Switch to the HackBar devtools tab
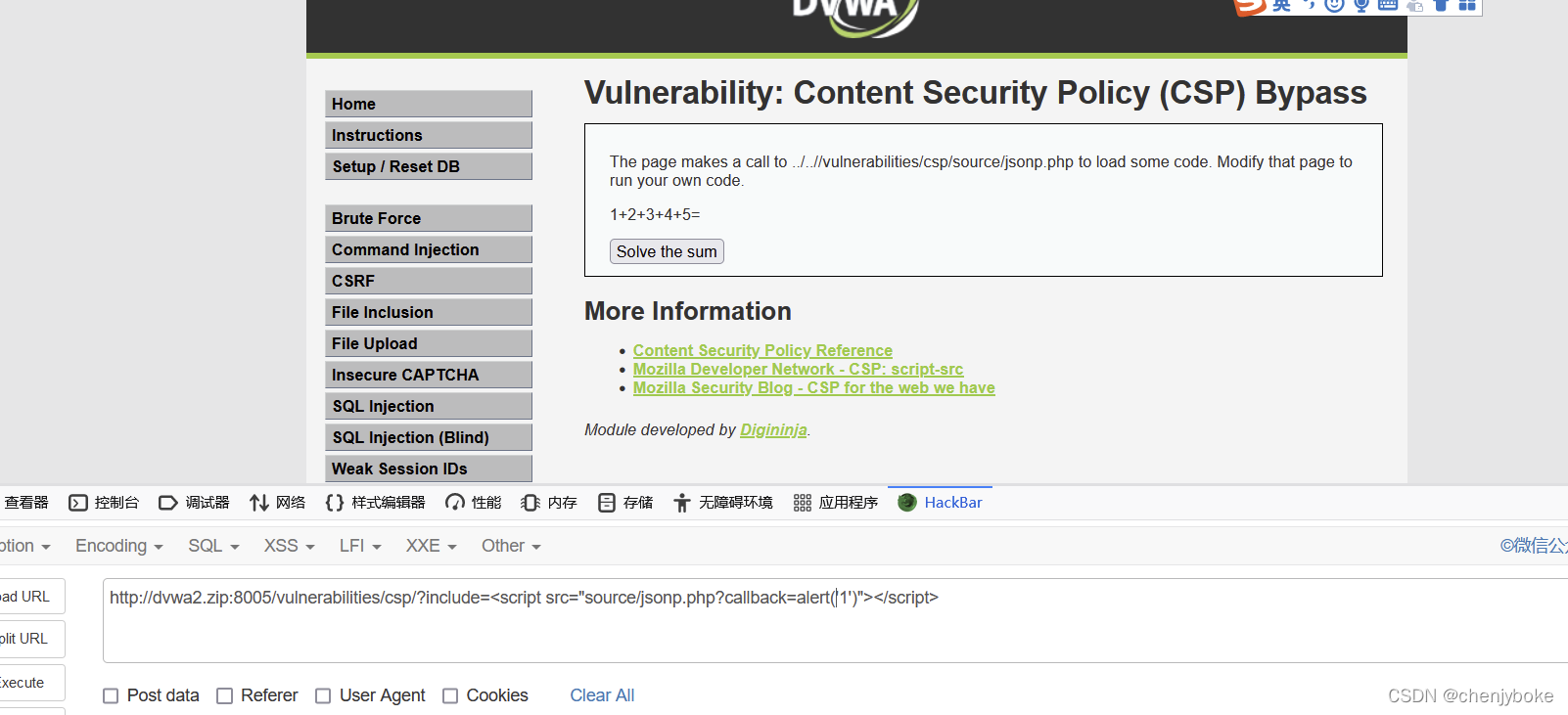 [x=940, y=503]
